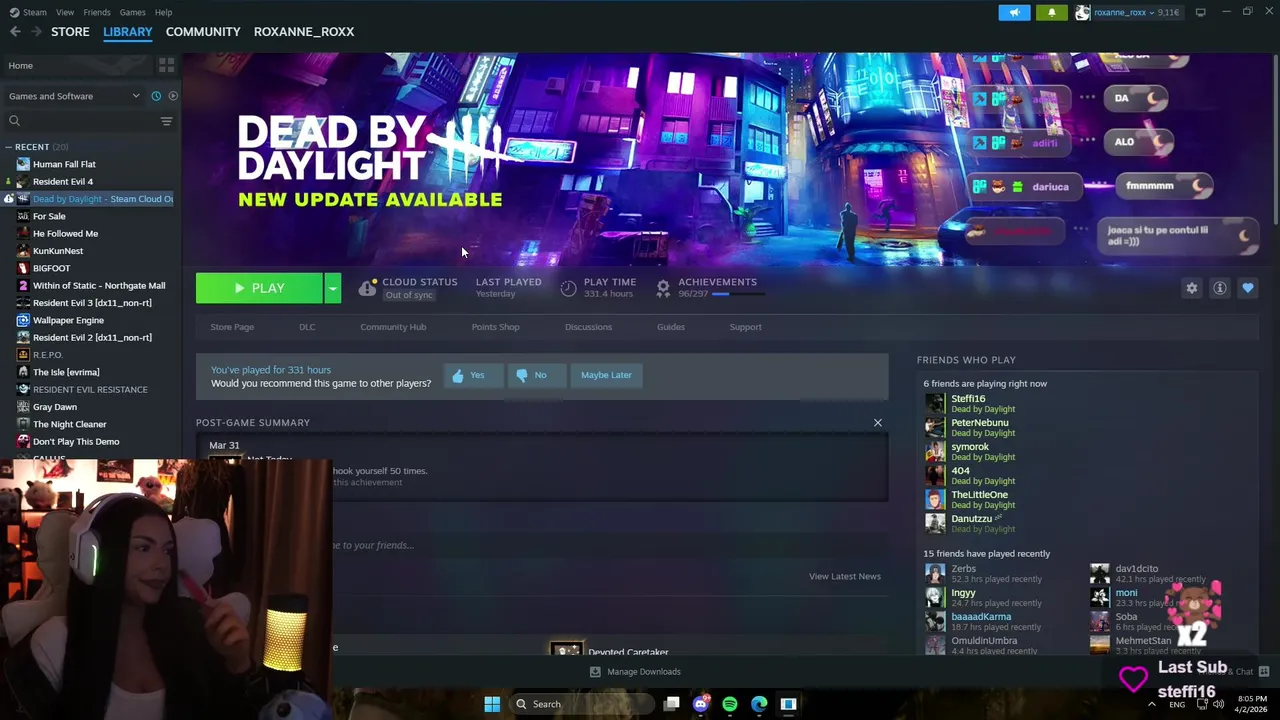The height and width of the screenshot is (720, 1280).
Task: Select Human Fall Flat in library
Action: 64,164
